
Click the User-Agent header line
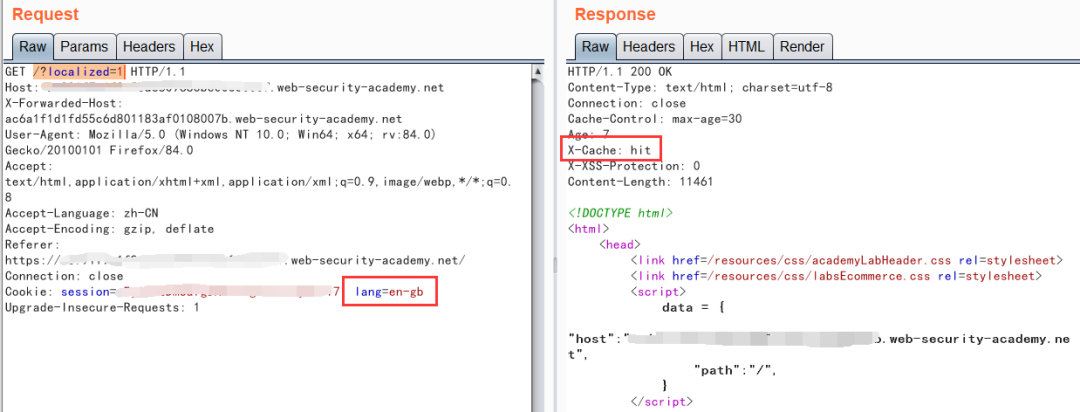[220, 135]
